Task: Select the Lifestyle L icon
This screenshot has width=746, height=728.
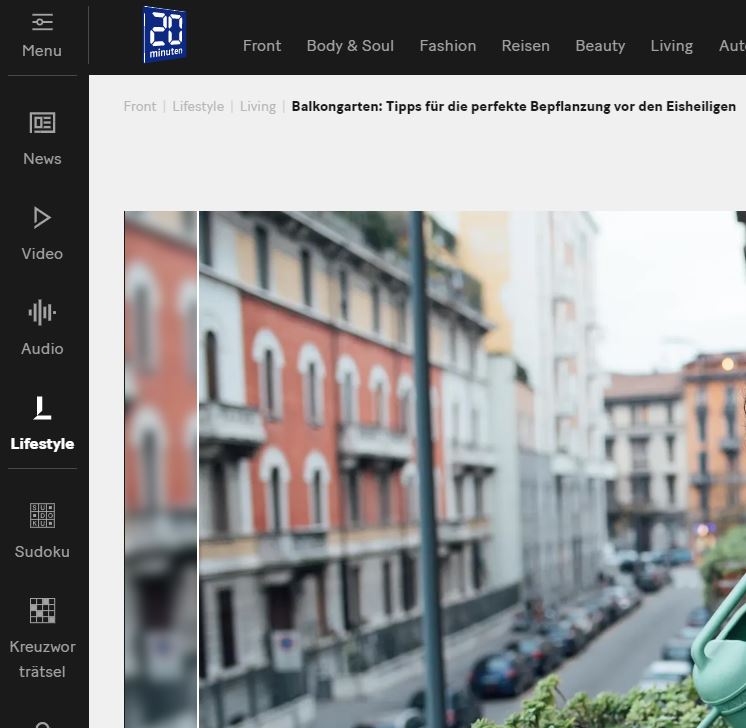Action: click(42, 408)
